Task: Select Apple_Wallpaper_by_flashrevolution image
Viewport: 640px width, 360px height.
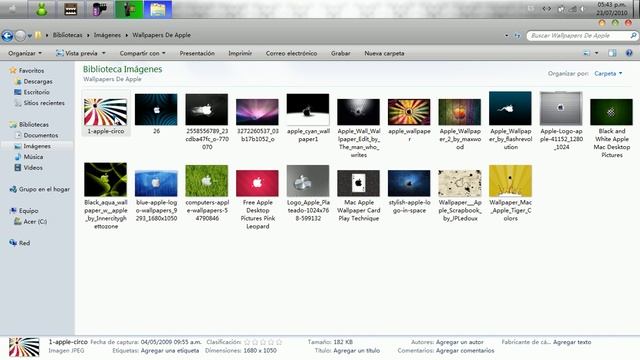Action: coord(510,108)
